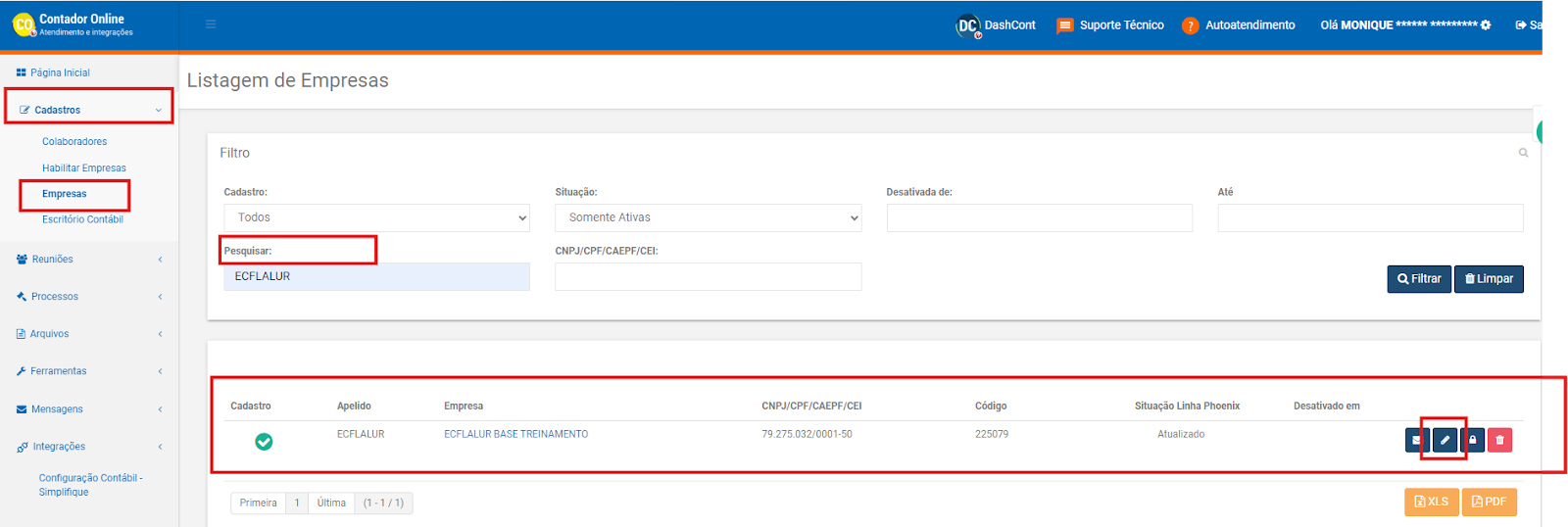Click the pagination count (1 - 1 / 1)
Image resolution: width=1568 pixels, height=527 pixels.
[x=383, y=503]
